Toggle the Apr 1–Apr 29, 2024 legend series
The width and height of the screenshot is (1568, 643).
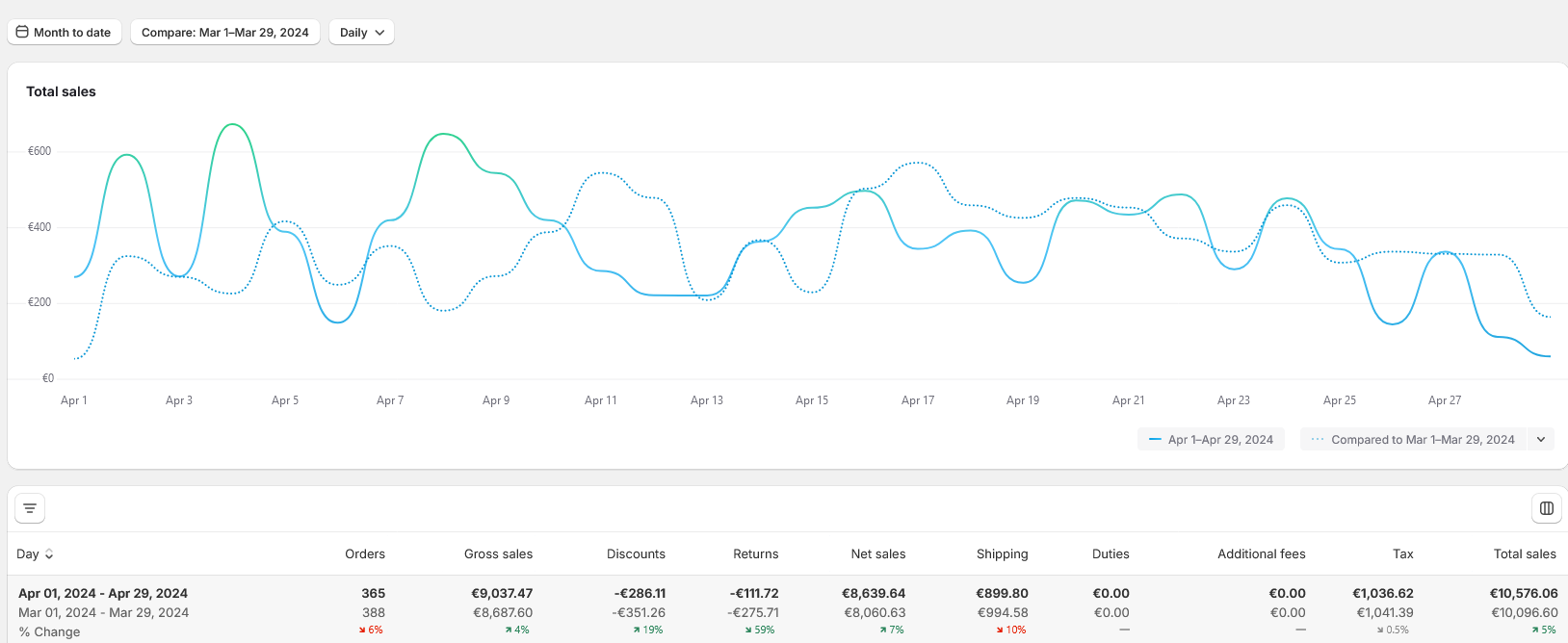(x=1211, y=440)
